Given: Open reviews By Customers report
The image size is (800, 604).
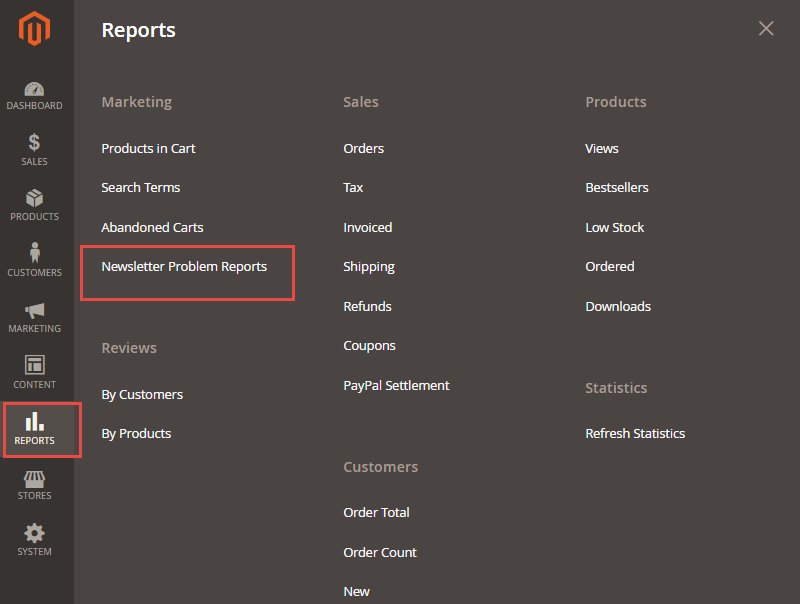Looking at the screenshot, I should 142,395.
